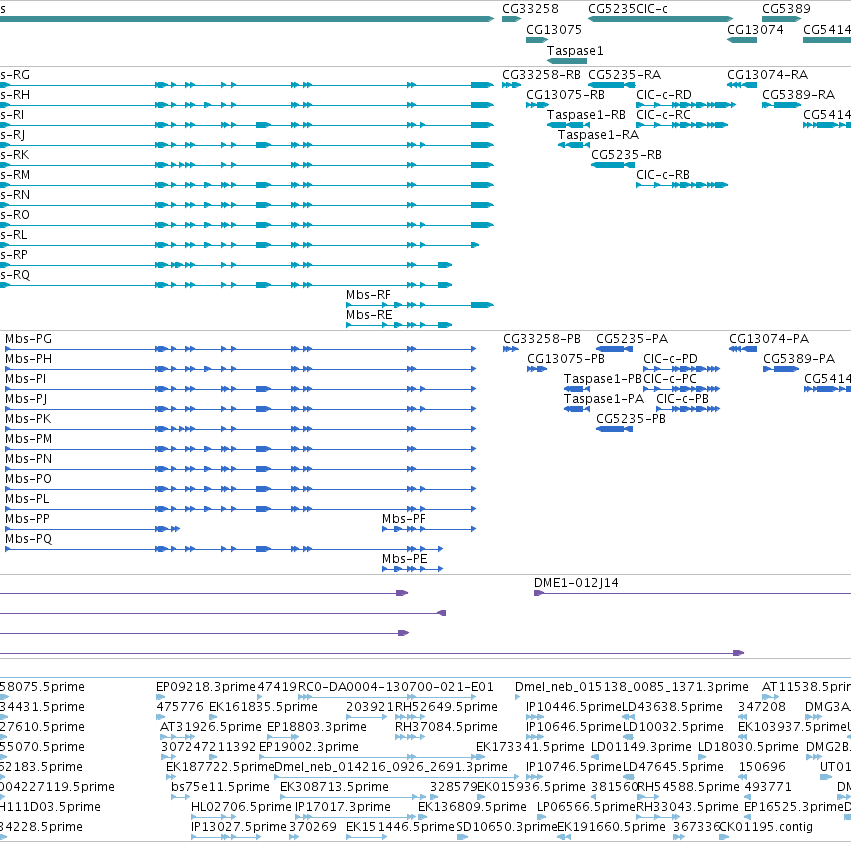
Task: Select protein label Mbs-PJ
Action: pos(26,399)
